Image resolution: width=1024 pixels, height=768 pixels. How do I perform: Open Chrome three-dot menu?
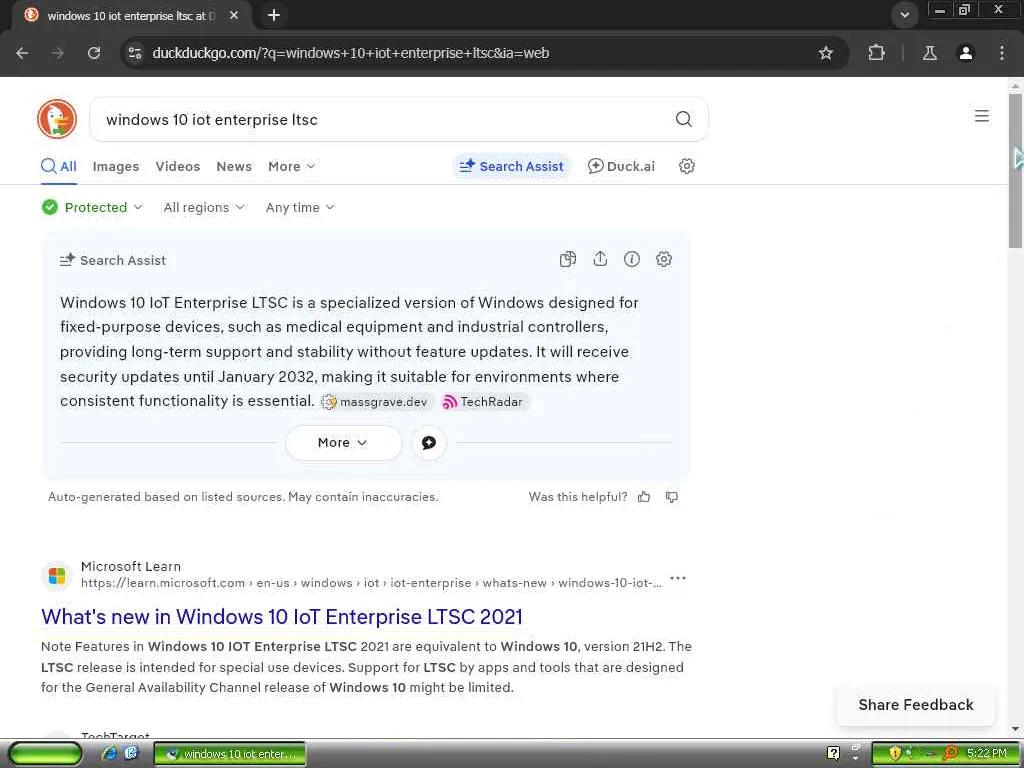point(1002,53)
